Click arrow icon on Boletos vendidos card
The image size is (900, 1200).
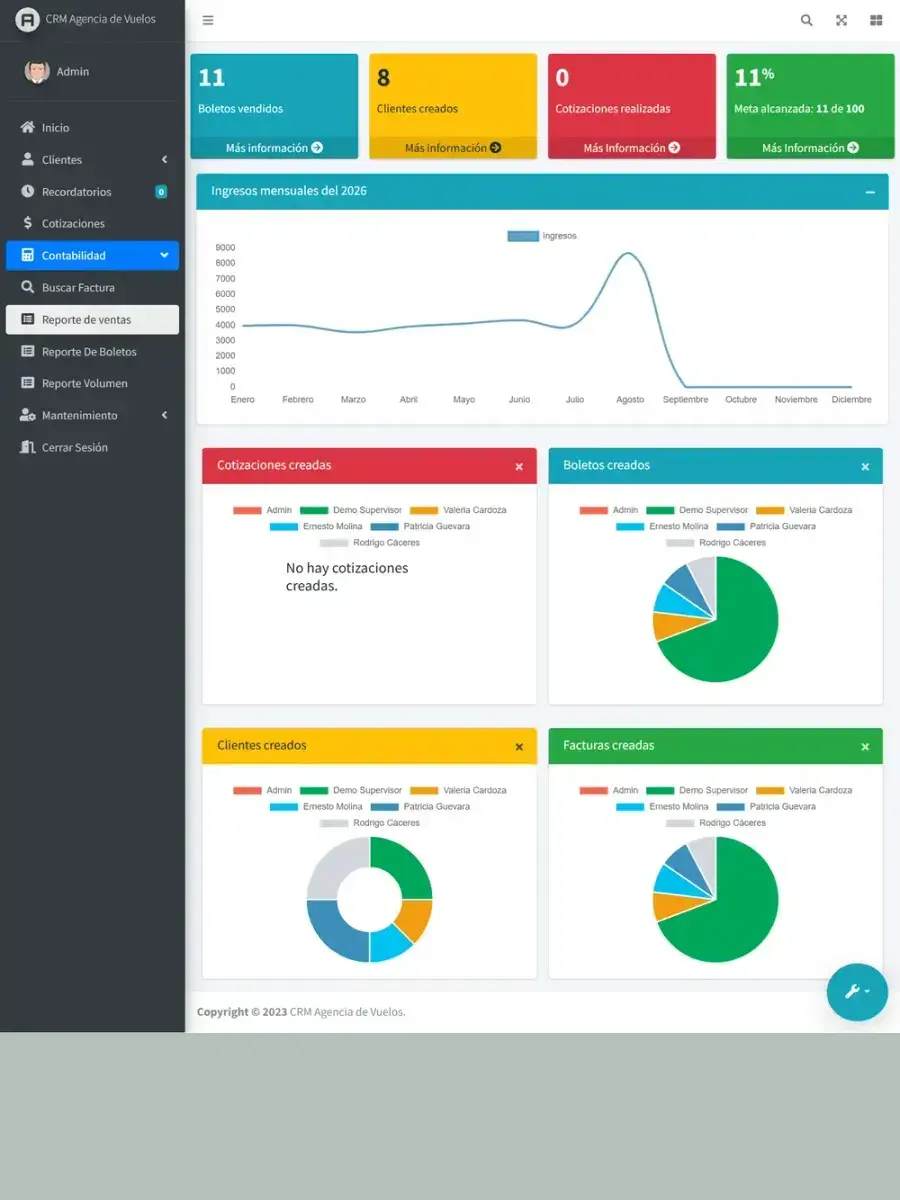(x=317, y=148)
